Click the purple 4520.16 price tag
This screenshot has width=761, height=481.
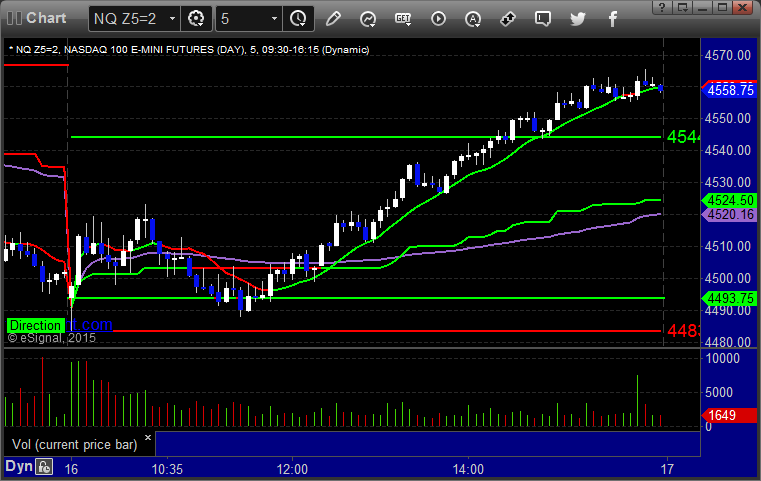point(729,214)
